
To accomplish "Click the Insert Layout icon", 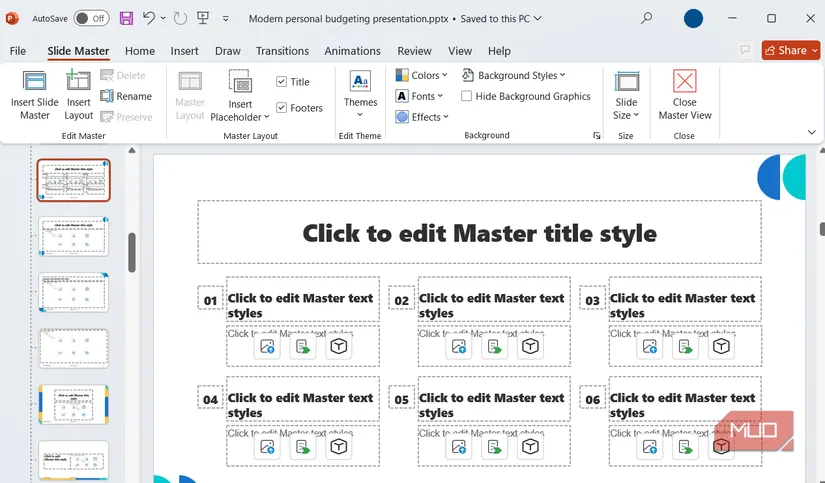I will click(78, 83).
